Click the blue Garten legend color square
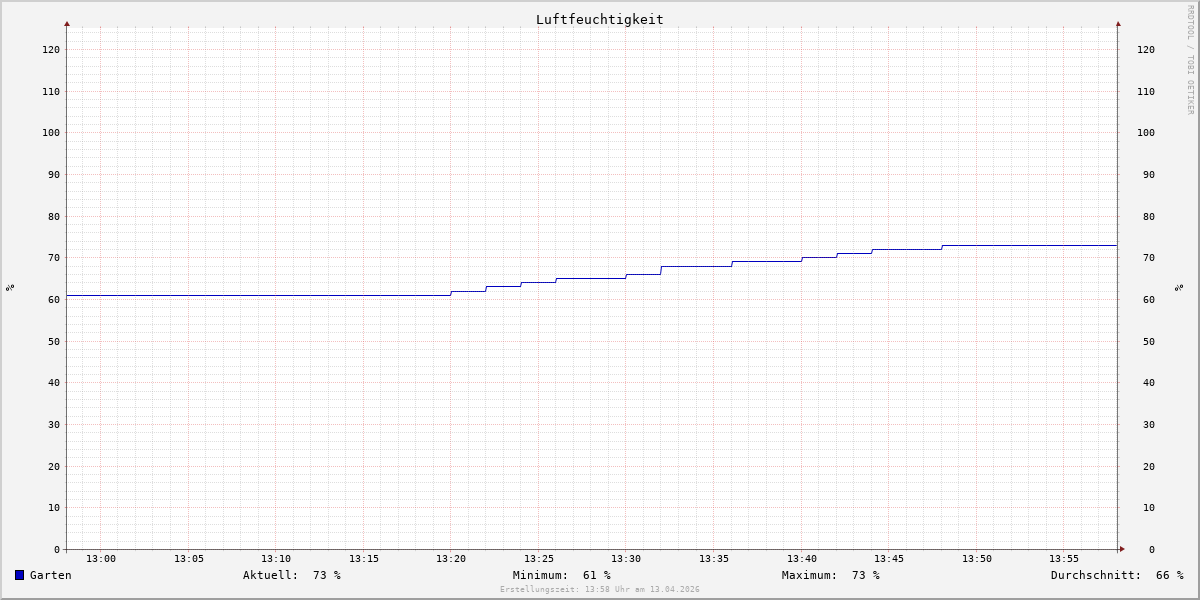Image resolution: width=1200 pixels, height=600 pixels. click(19, 575)
